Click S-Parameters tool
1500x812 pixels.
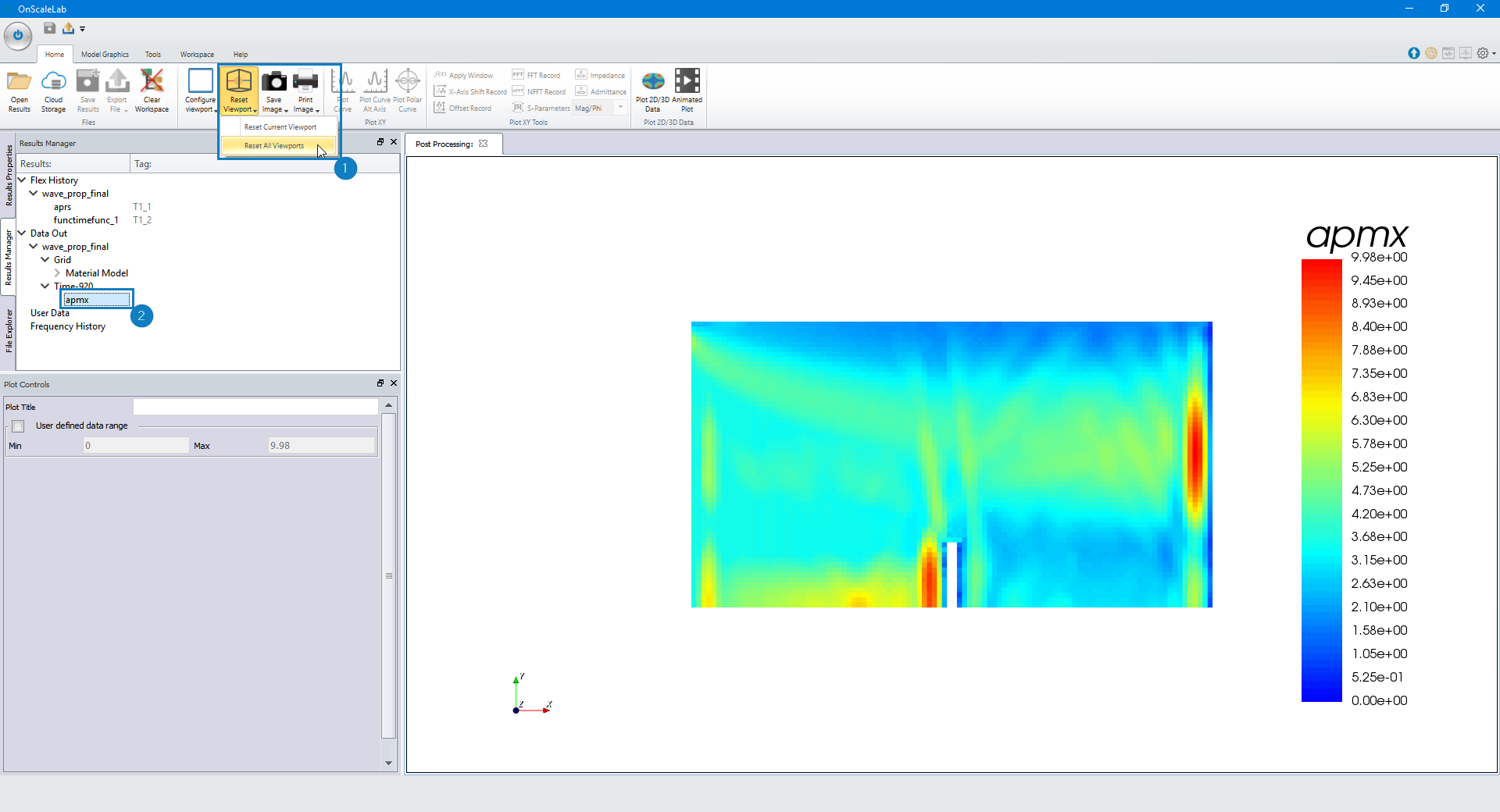(x=541, y=108)
